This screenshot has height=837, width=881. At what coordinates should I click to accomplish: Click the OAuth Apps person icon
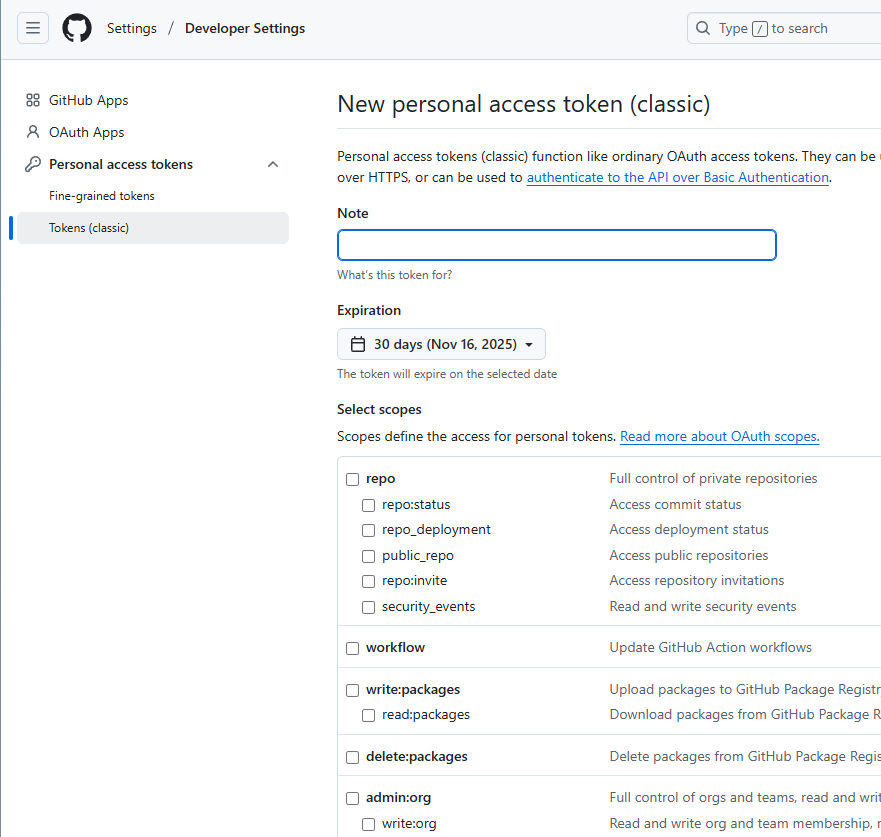[x=33, y=132]
